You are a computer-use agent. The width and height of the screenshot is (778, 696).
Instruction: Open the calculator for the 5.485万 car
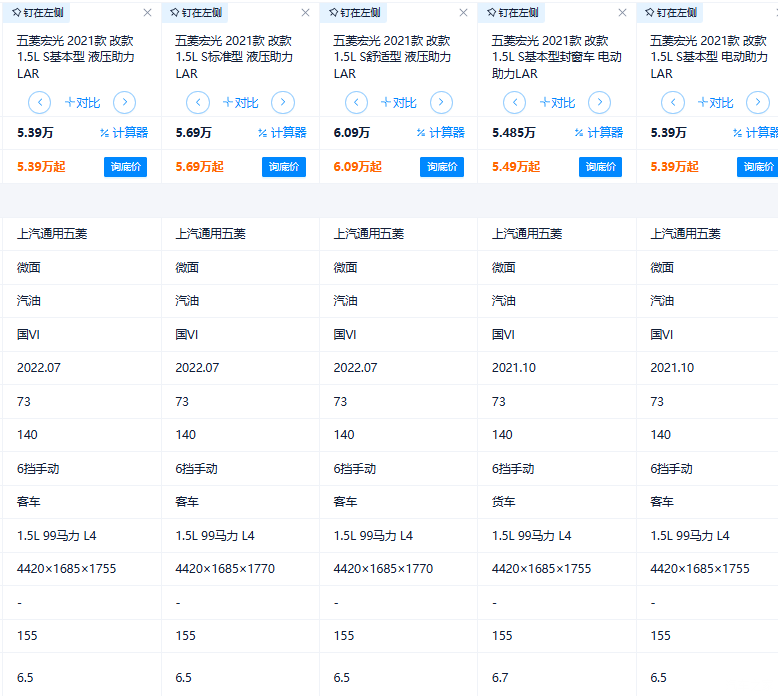coord(601,133)
